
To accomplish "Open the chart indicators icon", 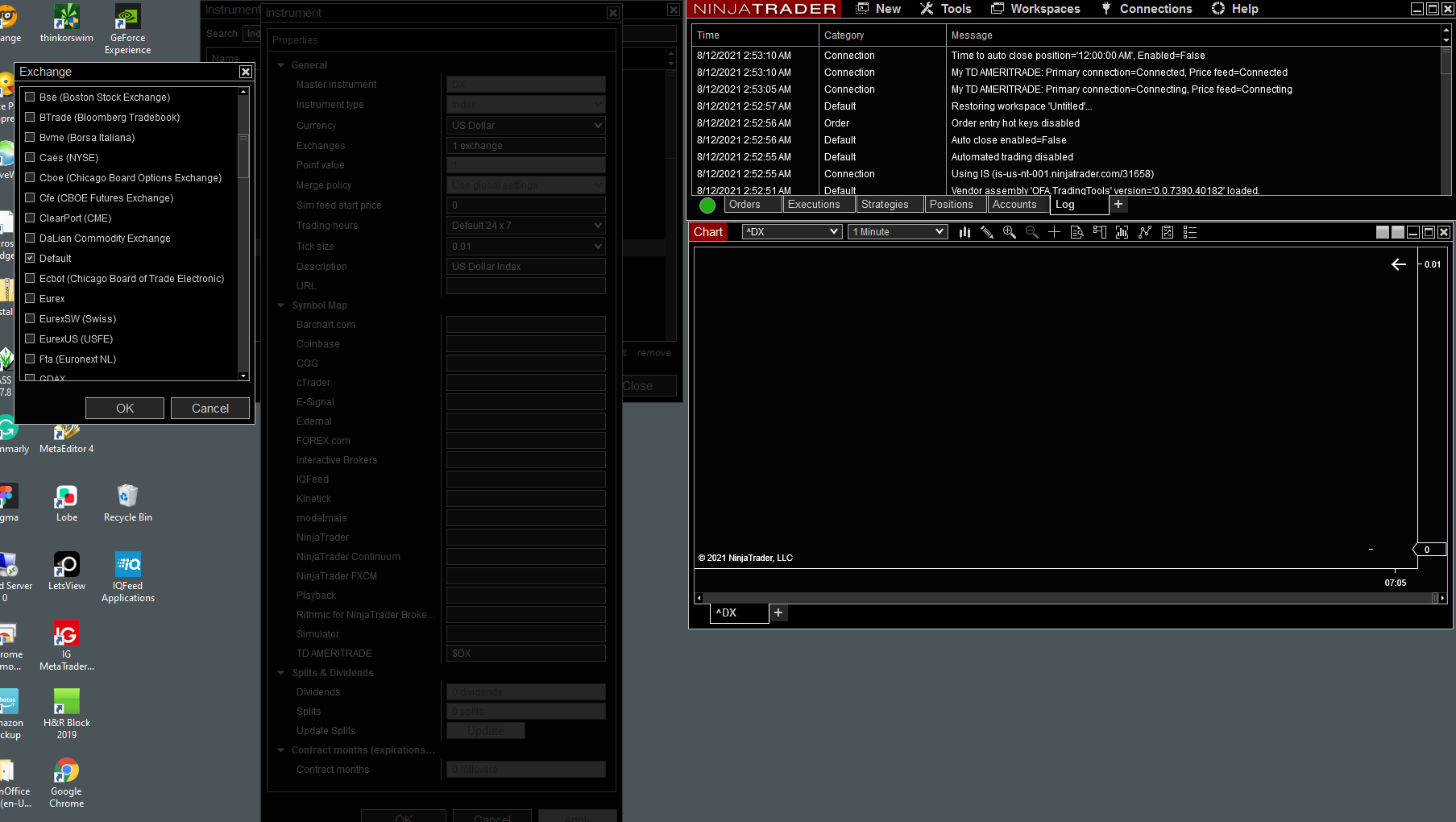I will pyautogui.click(x=1122, y=232).
